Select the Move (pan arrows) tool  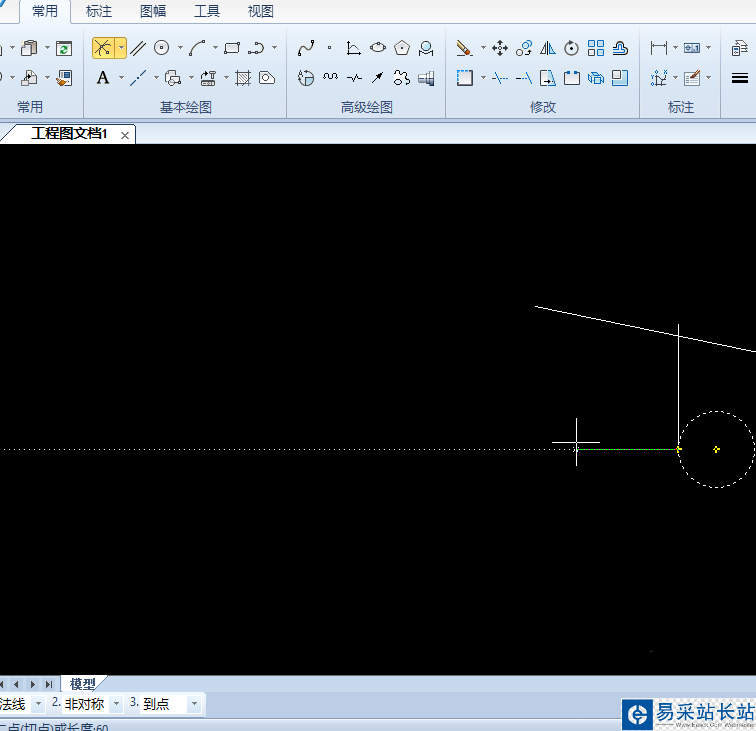(500, 48)
